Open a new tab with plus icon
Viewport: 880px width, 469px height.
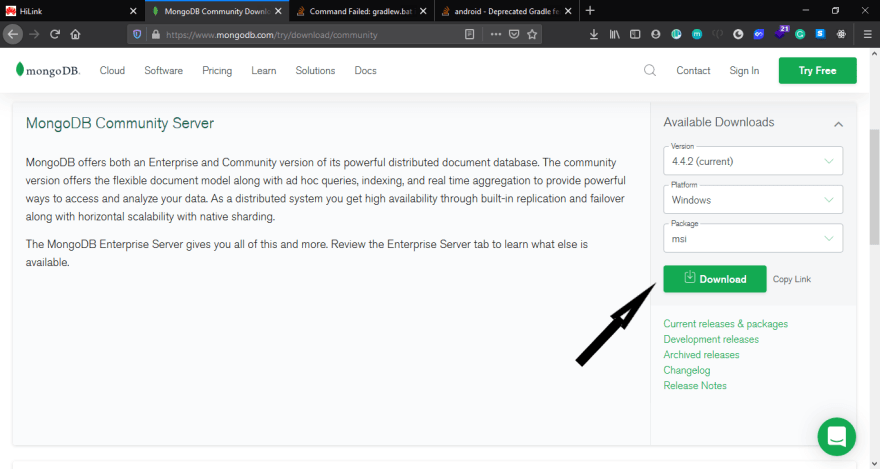[x=589, y=11]
